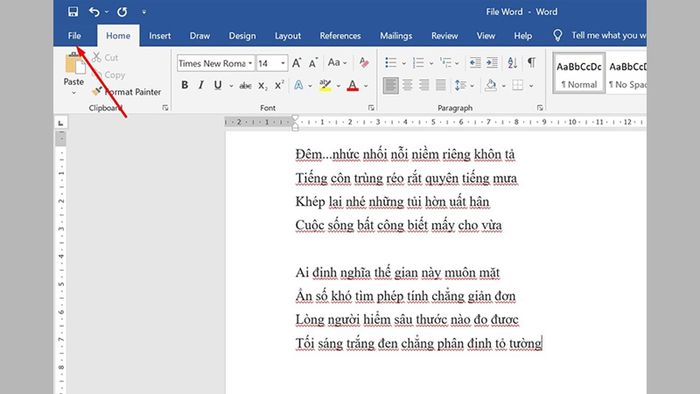Switch to the Design tab

(x=242, y=36)
